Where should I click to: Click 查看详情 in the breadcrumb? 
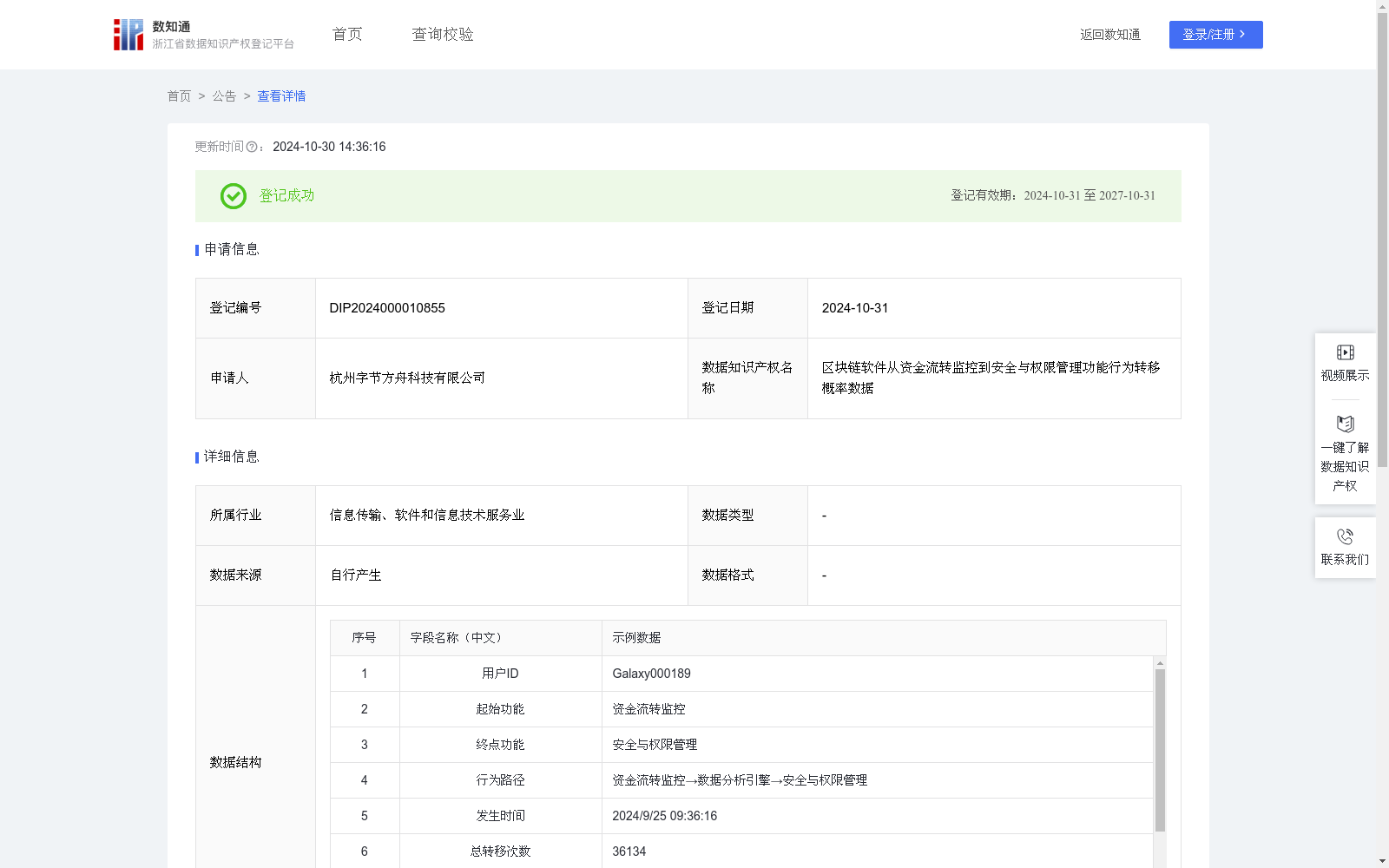coord(281,96)
